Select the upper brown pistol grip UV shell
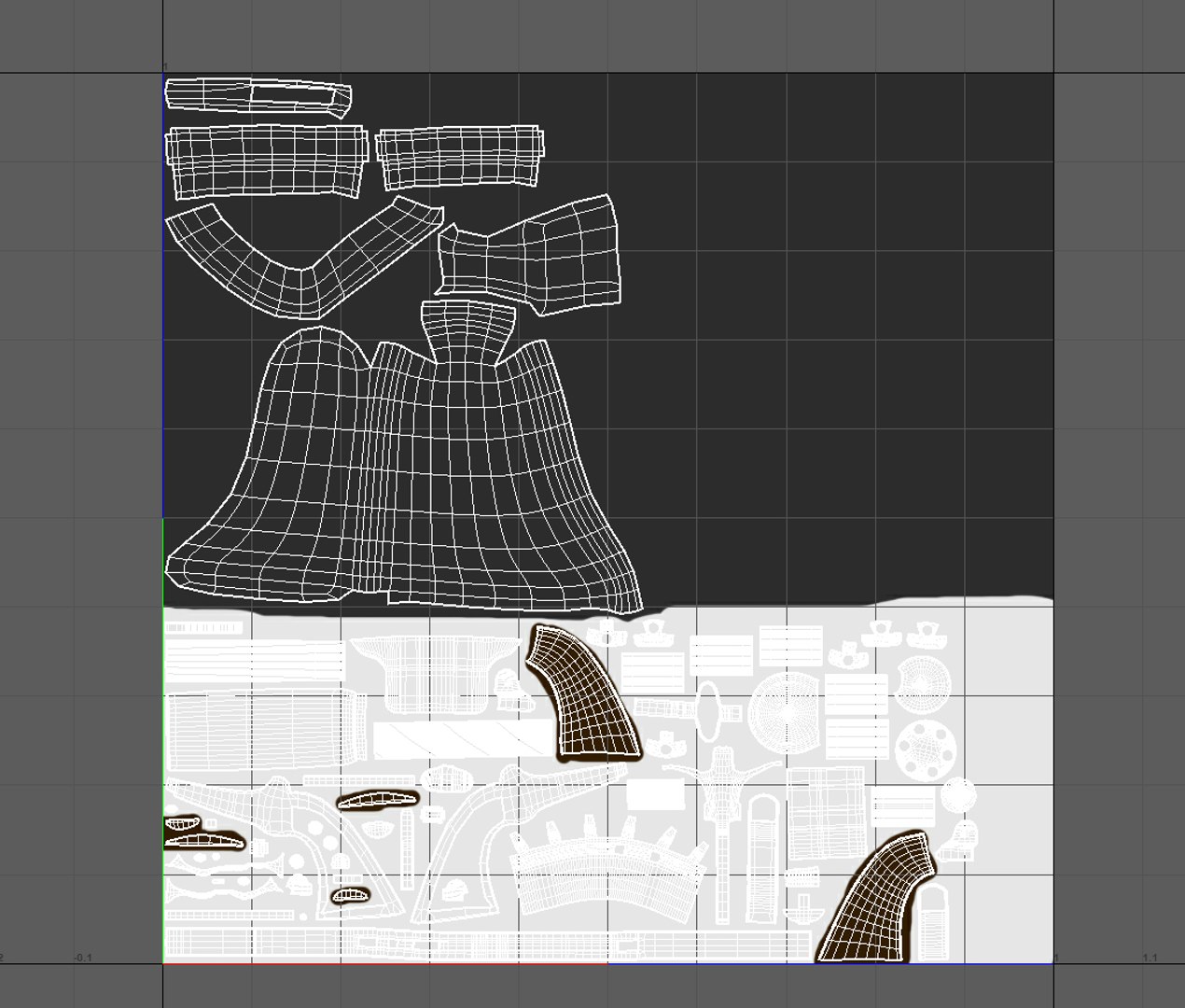The width and height of the screenshot is (1185, 1008). (x=584, y=693)
